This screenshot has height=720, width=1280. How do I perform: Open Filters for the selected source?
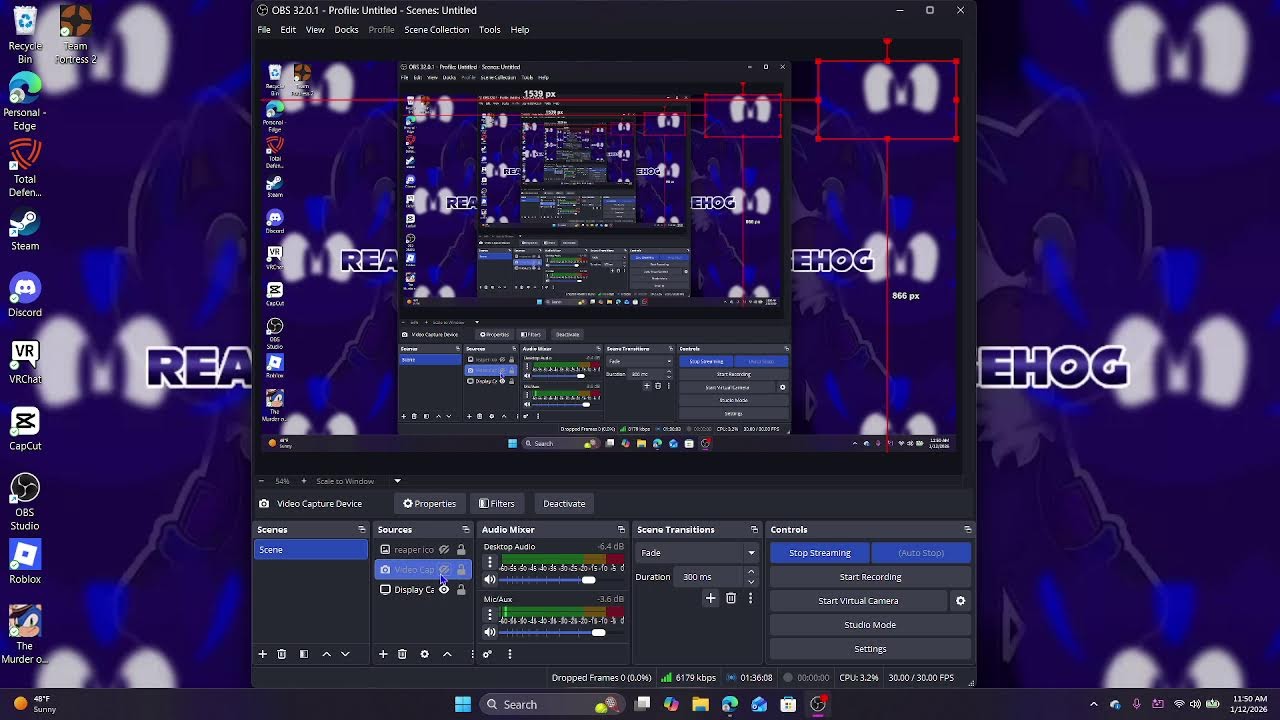(497, 504)
